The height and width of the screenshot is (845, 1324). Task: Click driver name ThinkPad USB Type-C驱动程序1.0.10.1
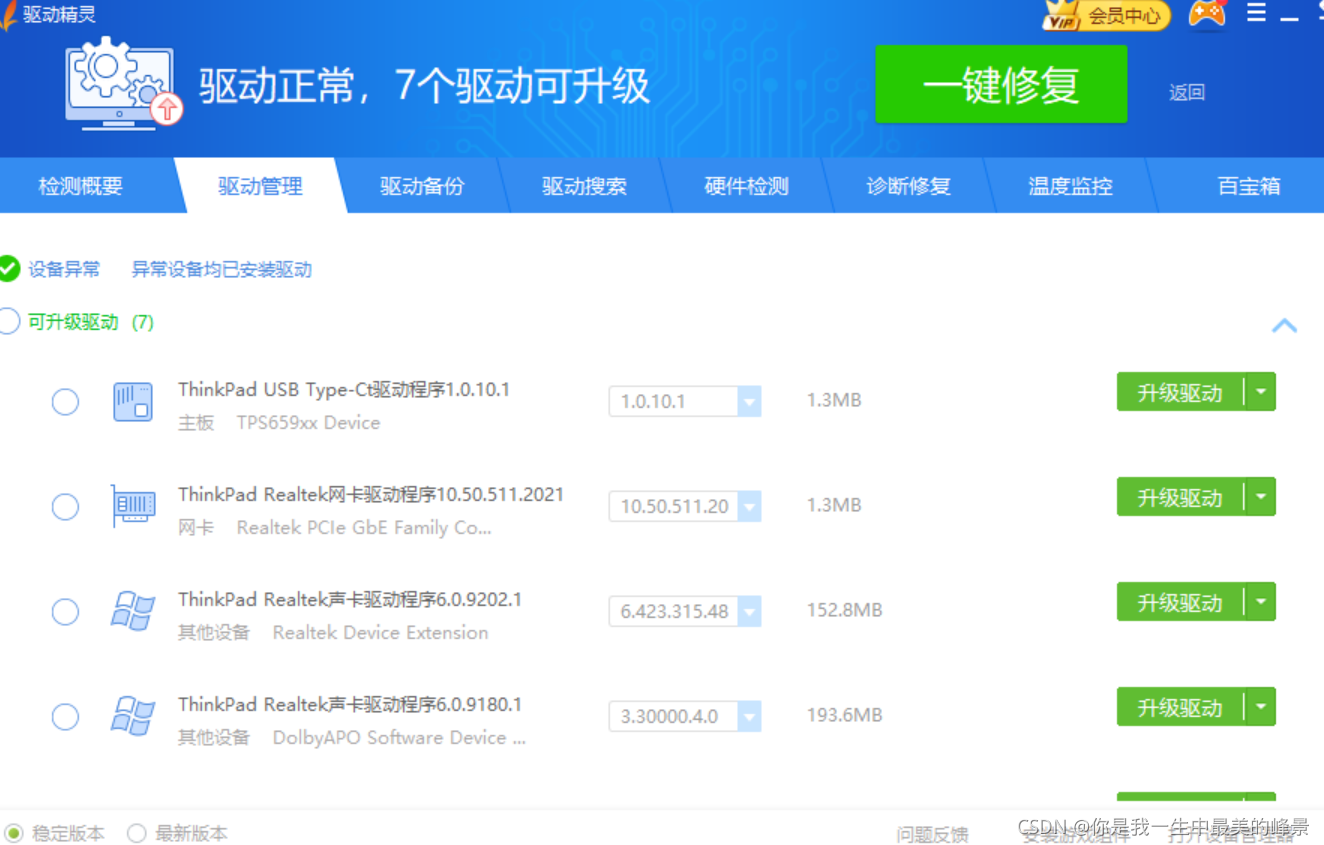point(344,389)
